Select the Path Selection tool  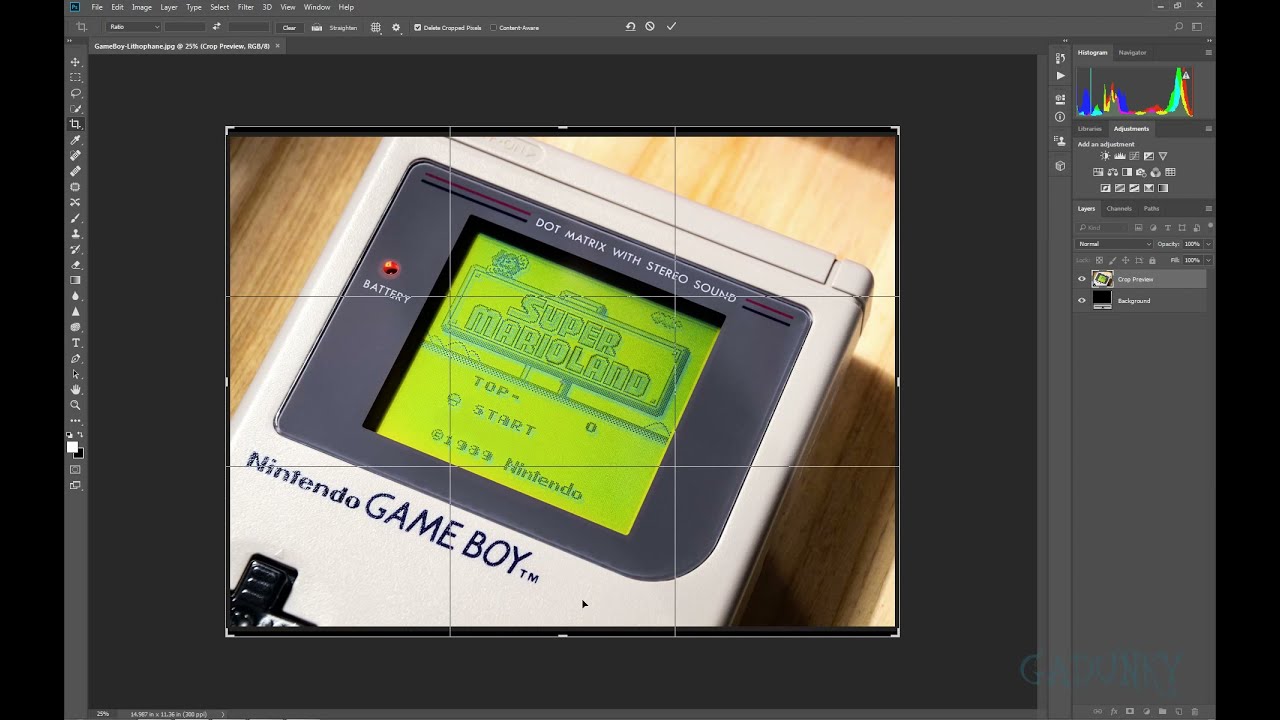click(75, 374)
